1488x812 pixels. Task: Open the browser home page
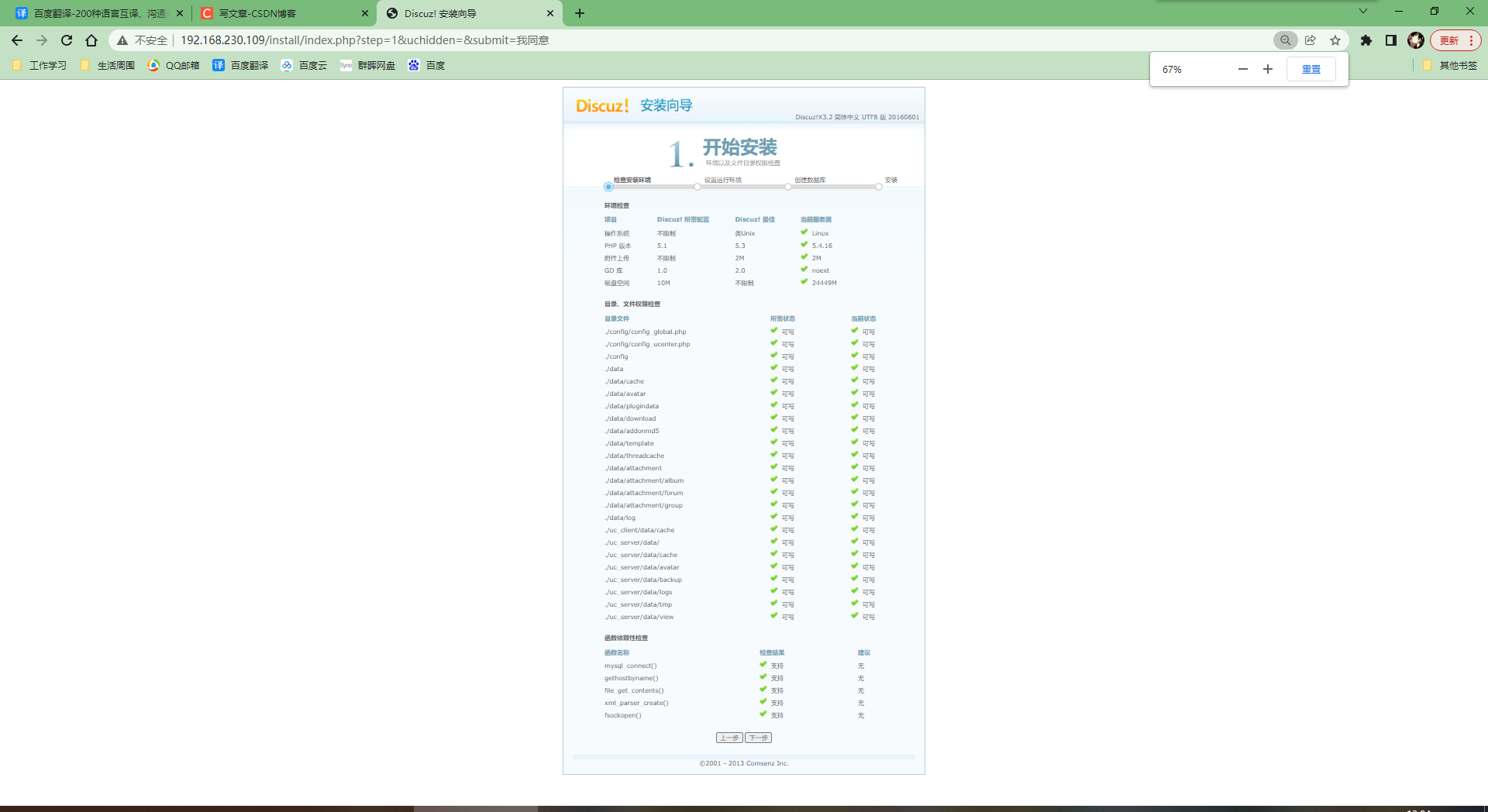pyautogui.click(x=91, y=40)
